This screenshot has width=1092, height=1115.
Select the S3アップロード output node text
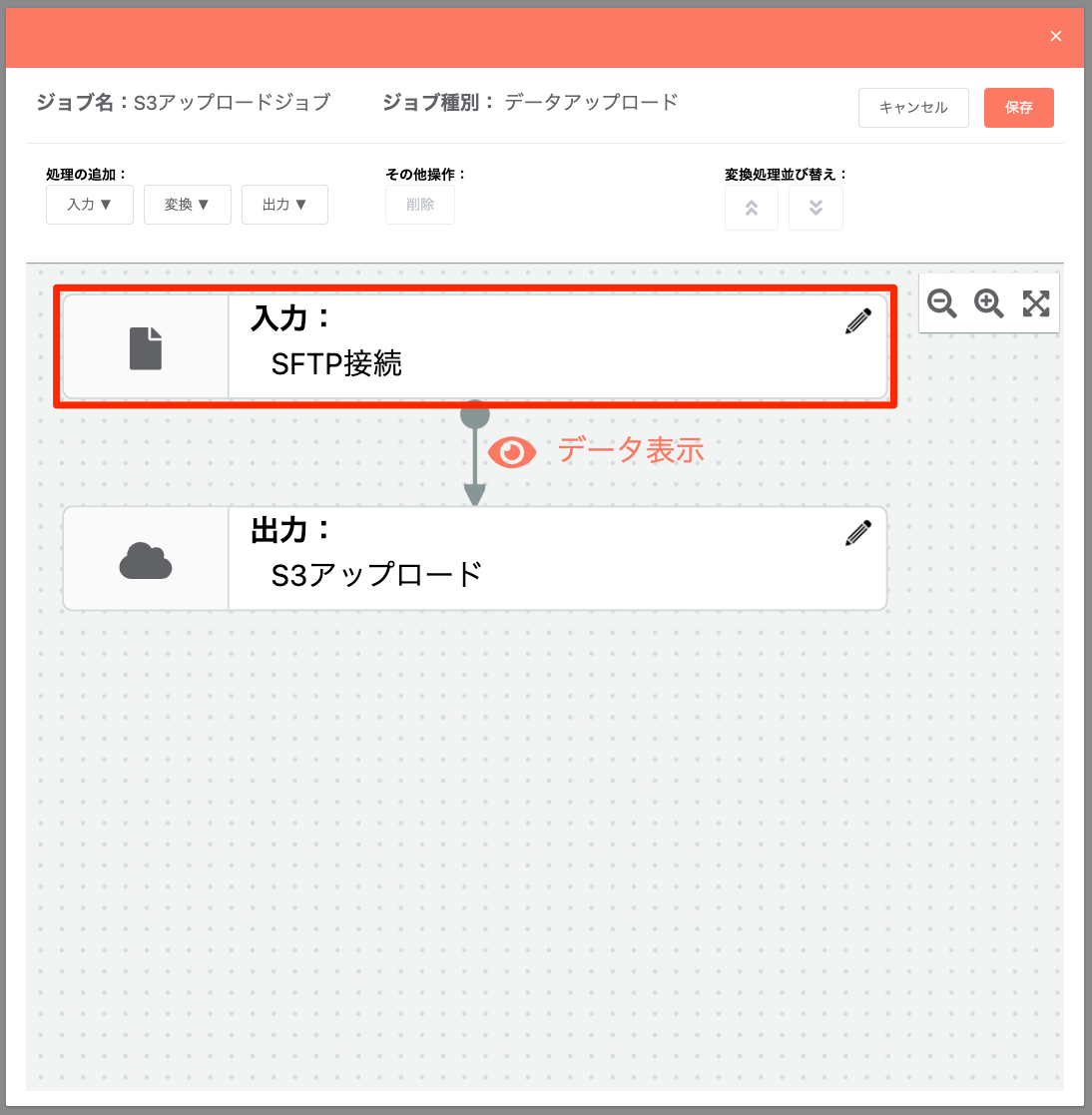(x=376, y=575)
